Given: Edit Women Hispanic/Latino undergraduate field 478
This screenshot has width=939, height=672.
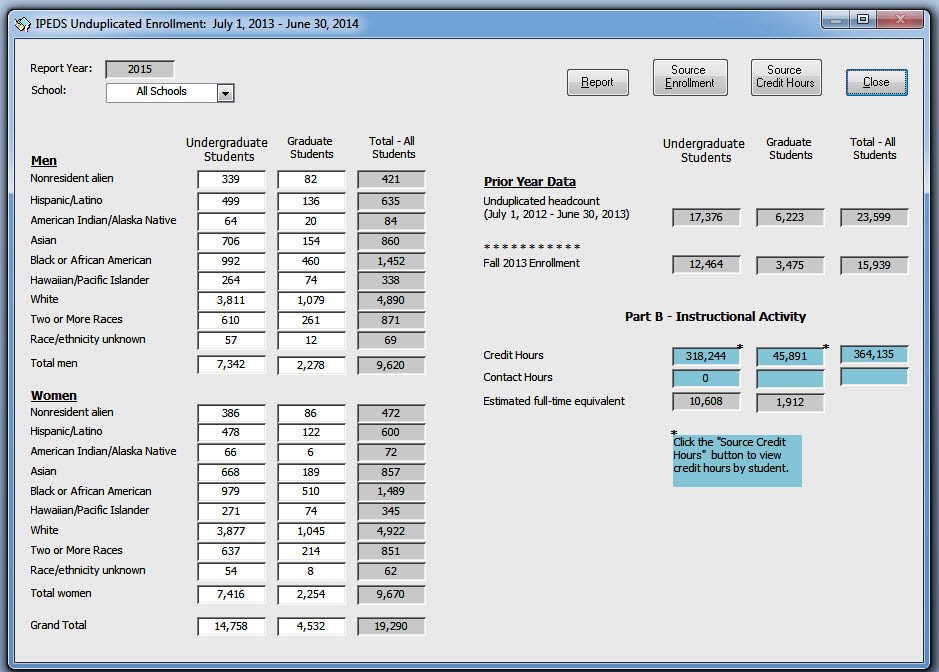Looking at the screenshot, I should (x=231, y=432).
